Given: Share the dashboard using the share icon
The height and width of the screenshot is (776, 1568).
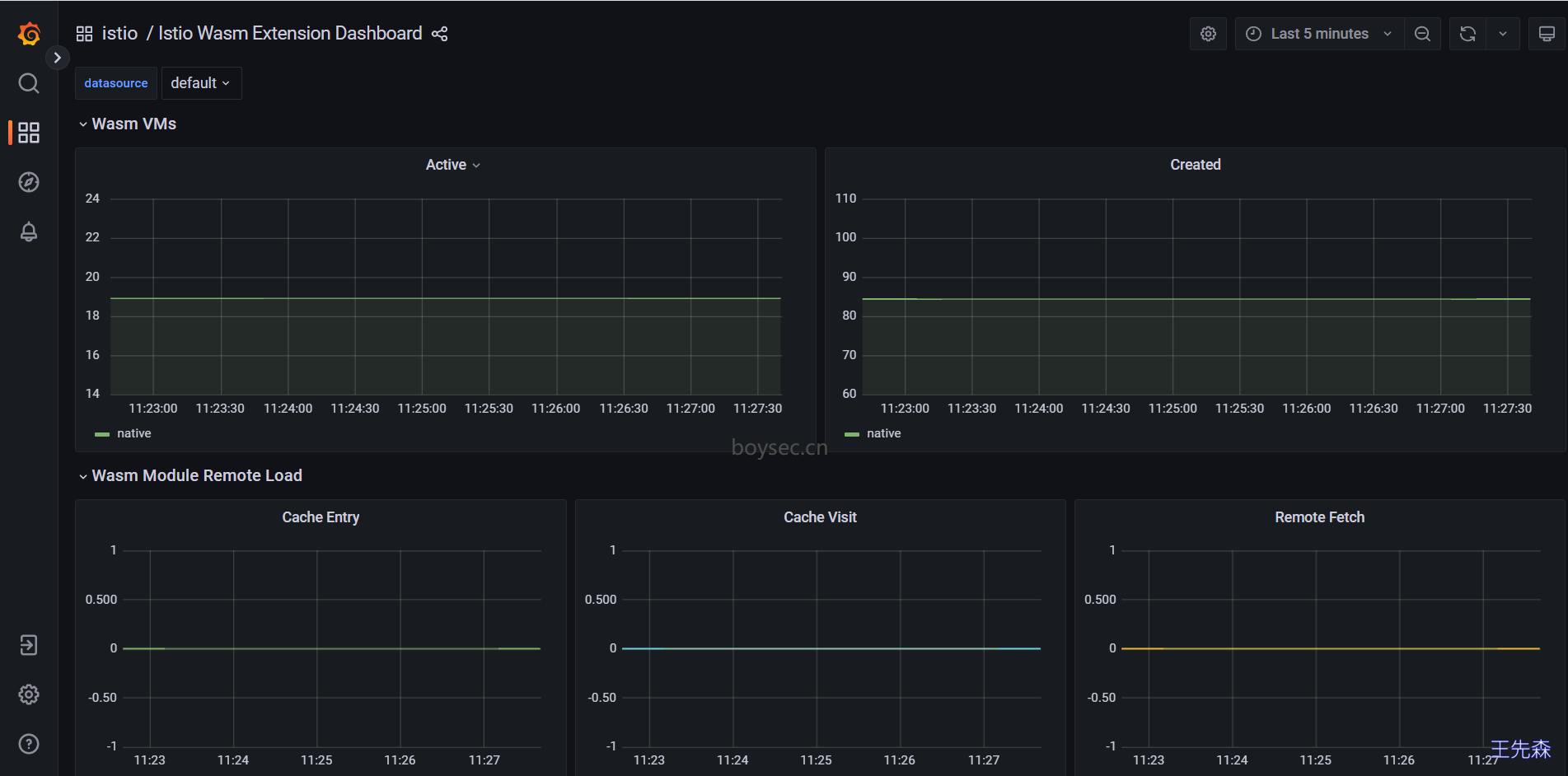Looking at the screenshot, I should pos(440,34).
